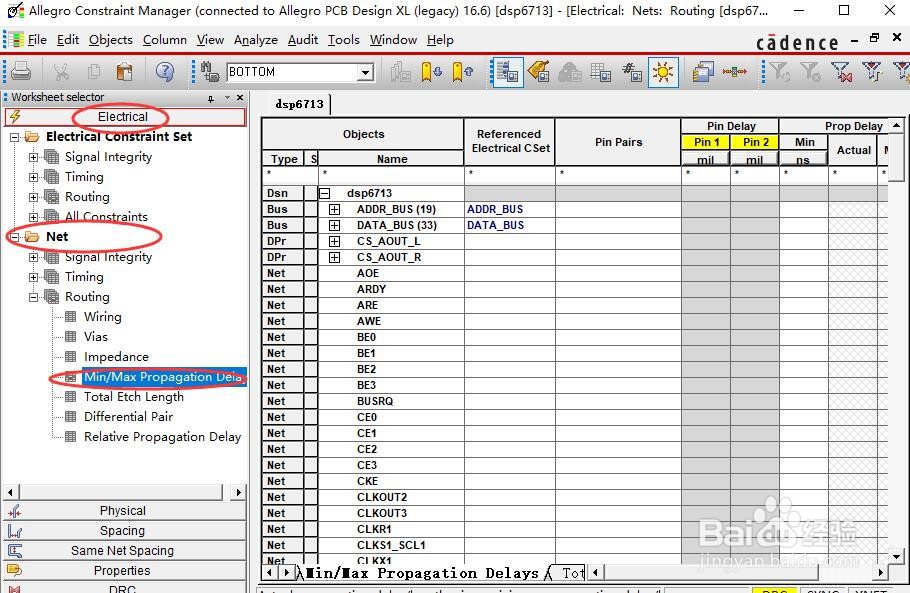Toggle the sun-shaped analysis icon

(663, 72)
